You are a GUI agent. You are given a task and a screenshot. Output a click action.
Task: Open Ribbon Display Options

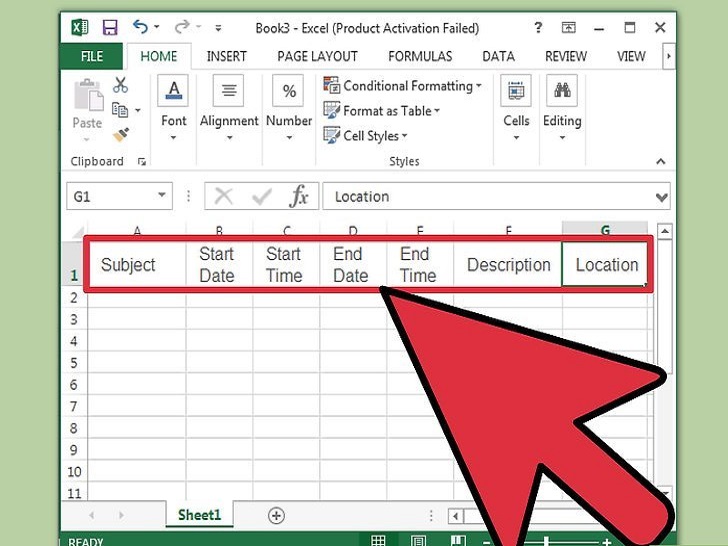pos(568,28)
